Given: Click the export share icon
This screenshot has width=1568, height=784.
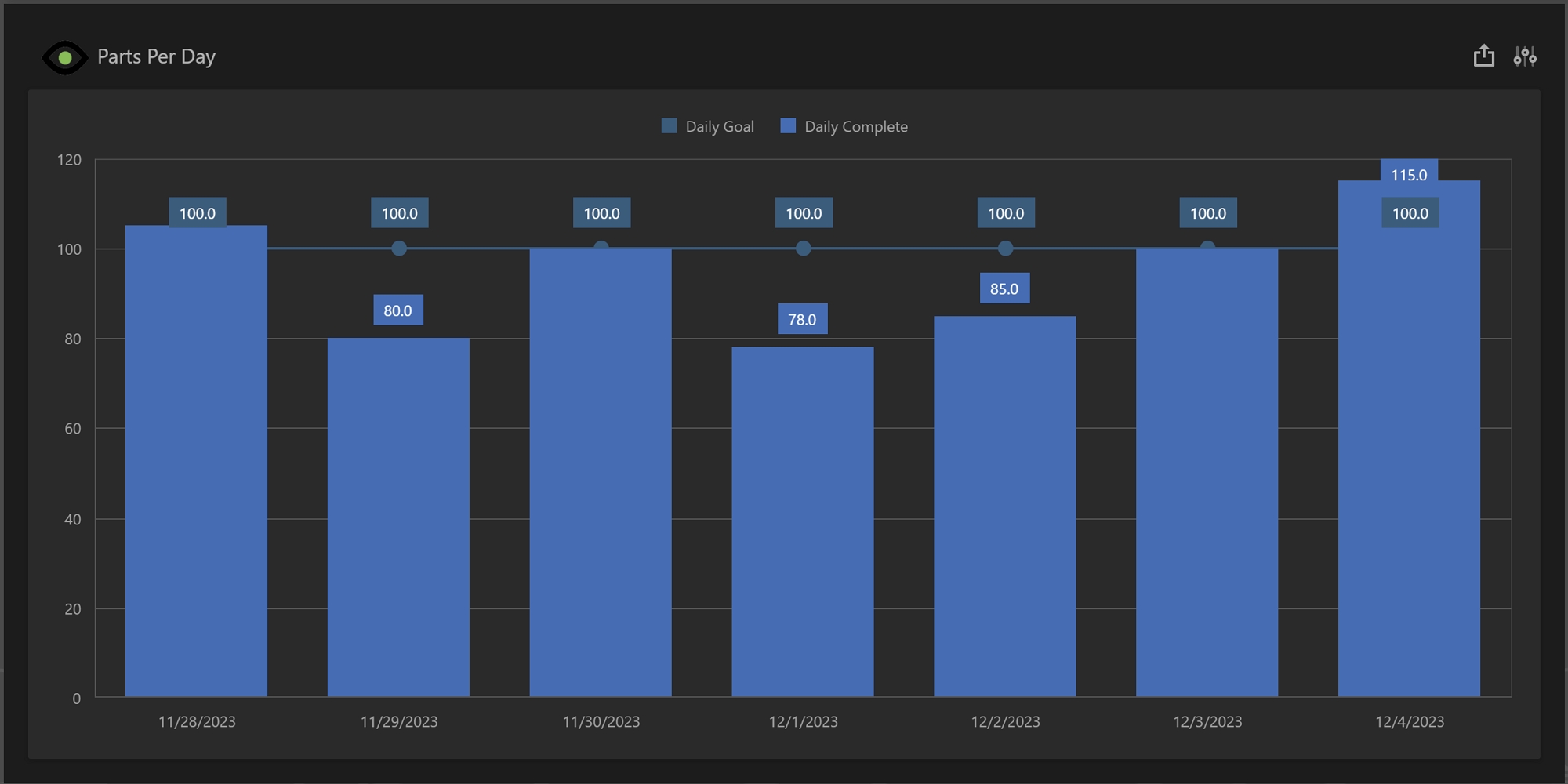Looking at the screenshot, I should pos(1483,56).
